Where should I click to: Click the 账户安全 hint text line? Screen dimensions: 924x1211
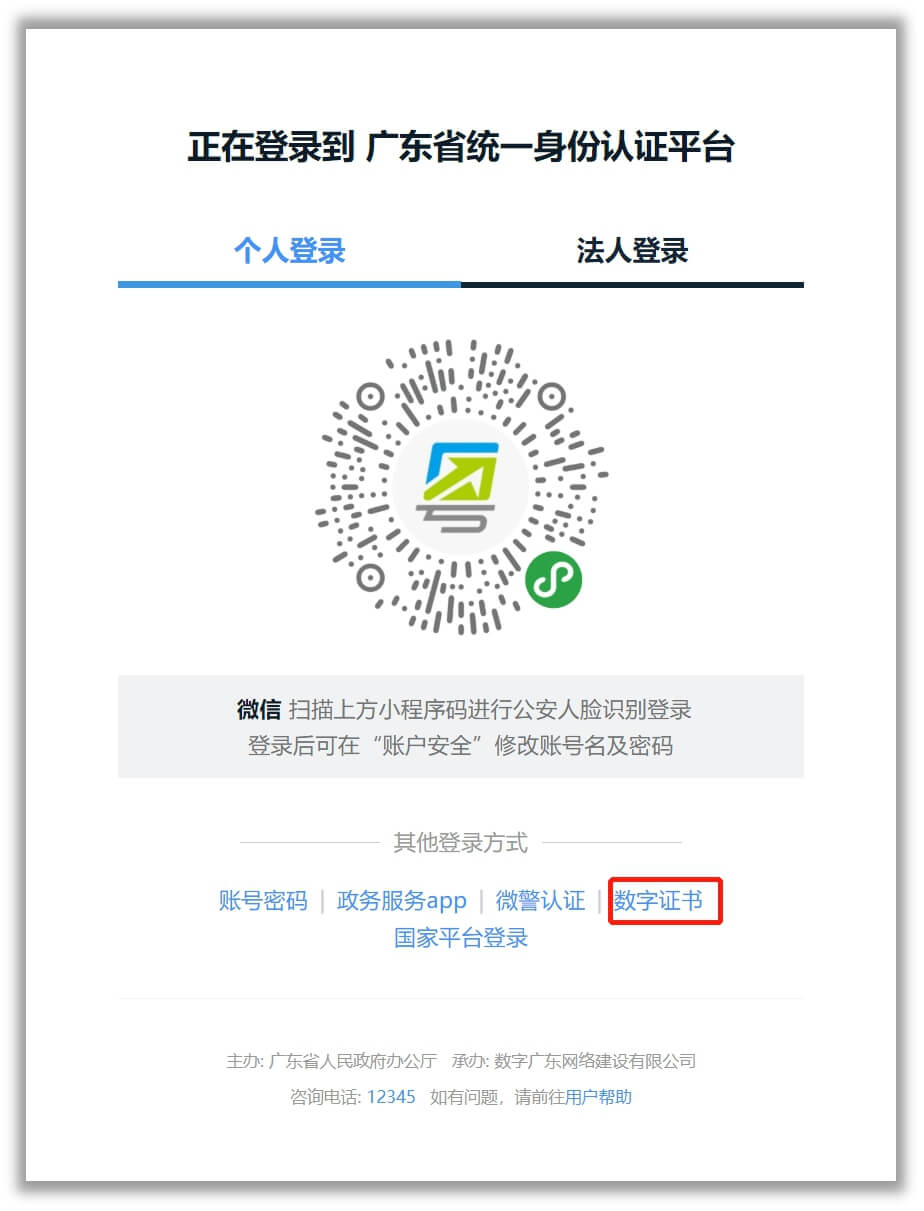point(460,746)
